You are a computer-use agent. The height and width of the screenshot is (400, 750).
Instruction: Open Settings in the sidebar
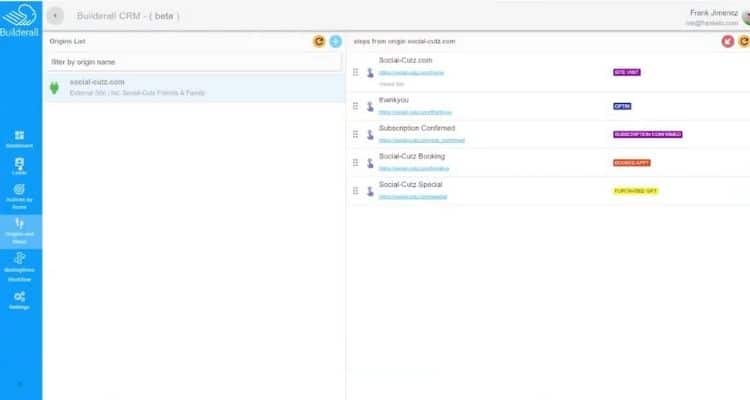19,300
